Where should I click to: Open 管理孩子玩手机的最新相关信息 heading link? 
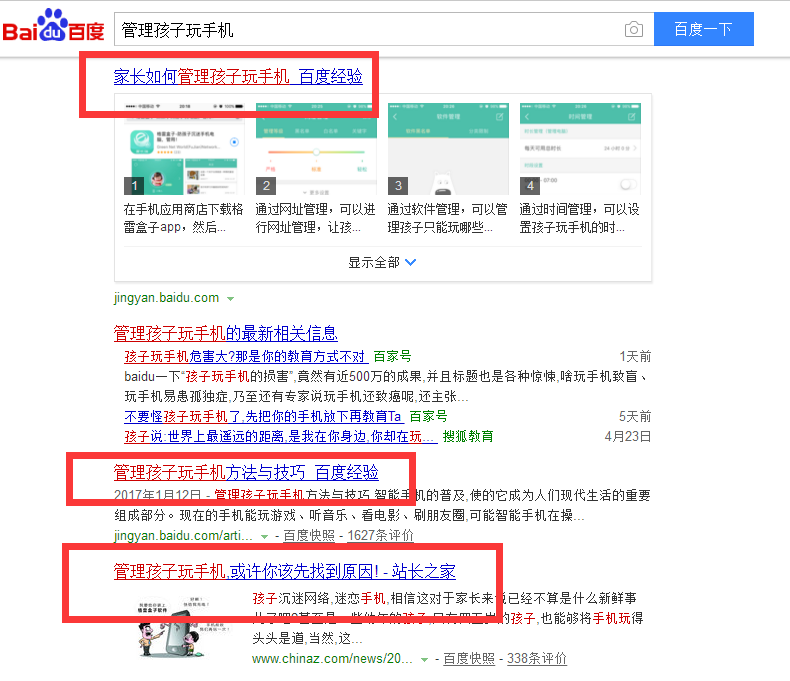[x=225, y=333]
